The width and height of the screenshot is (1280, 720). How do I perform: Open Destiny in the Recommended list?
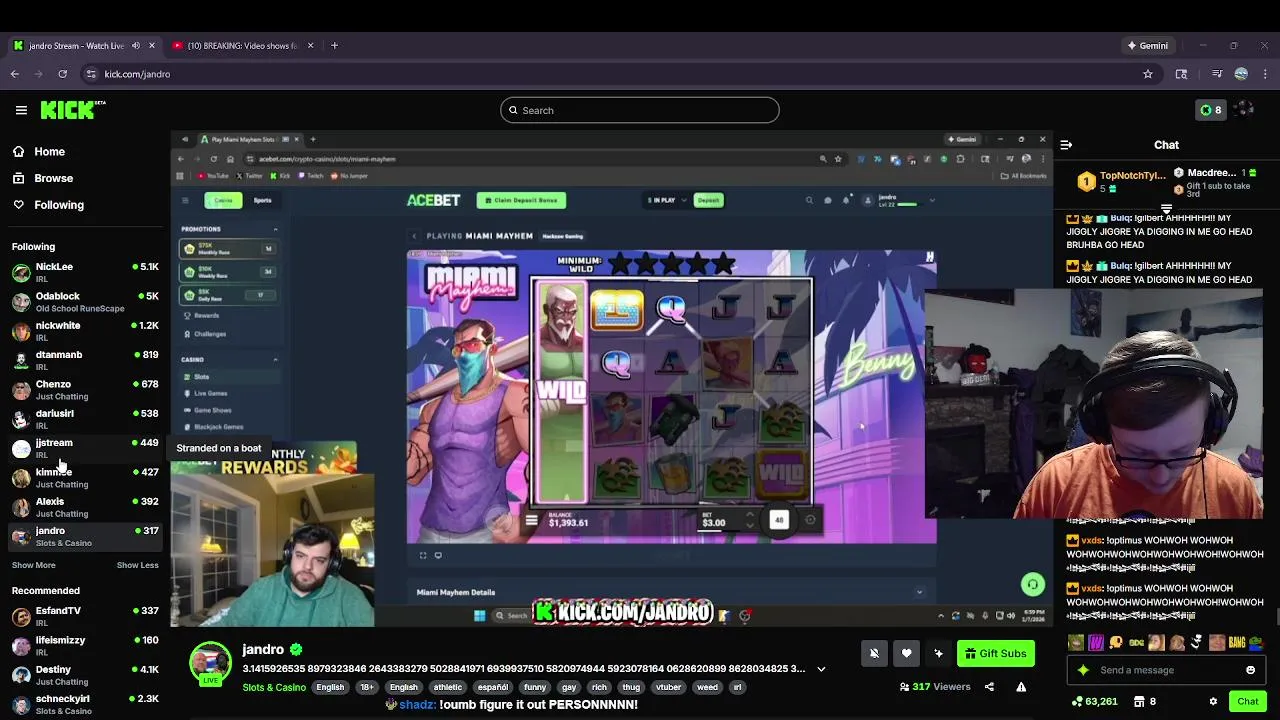click(x=85, y=675)
